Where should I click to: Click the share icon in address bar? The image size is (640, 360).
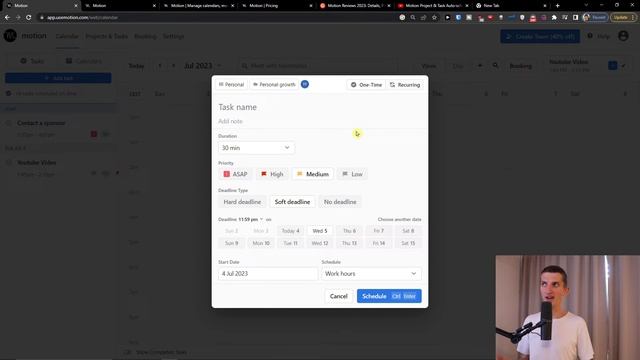424,18
